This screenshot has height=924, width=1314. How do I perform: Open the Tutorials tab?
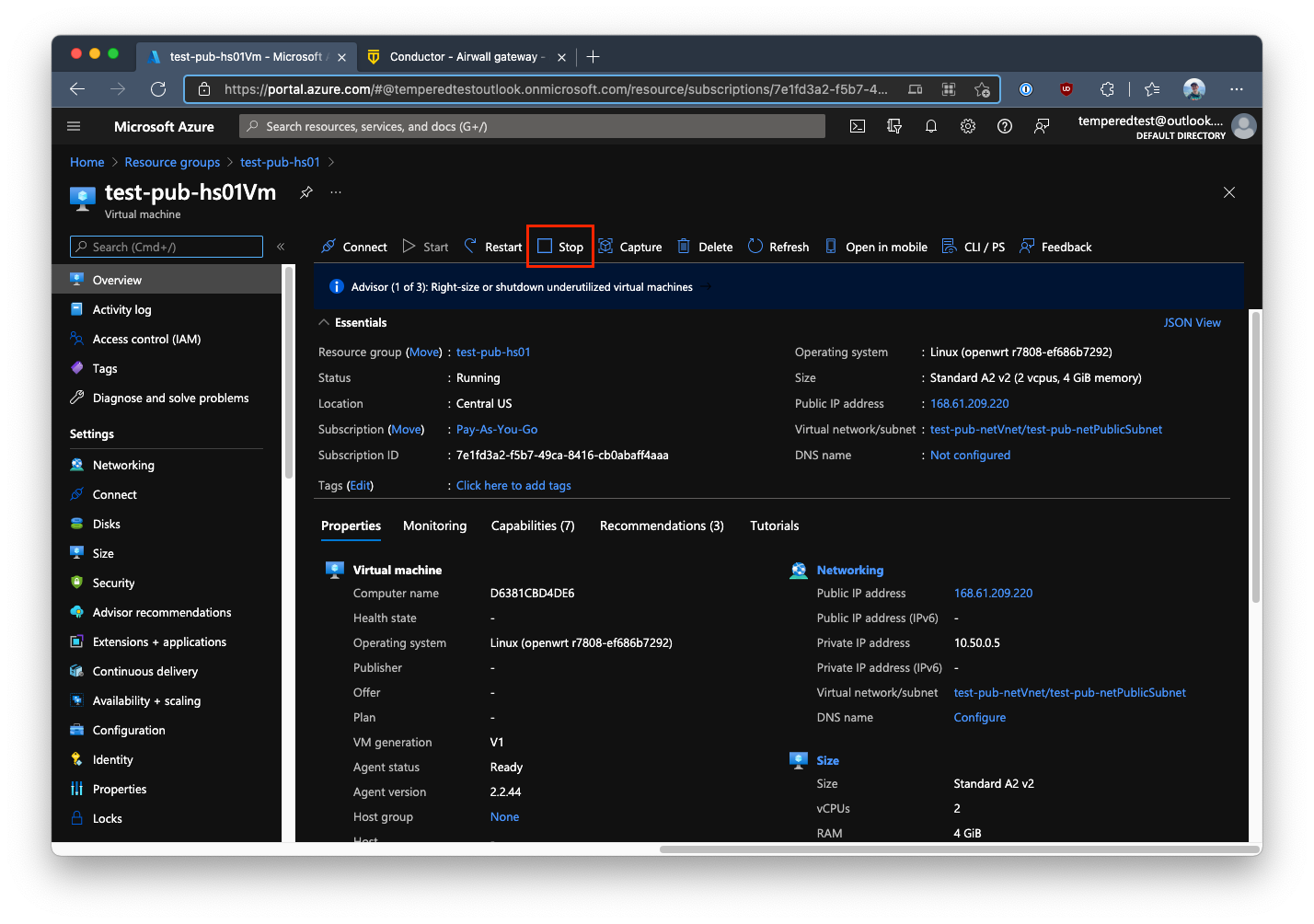point(774,526)
